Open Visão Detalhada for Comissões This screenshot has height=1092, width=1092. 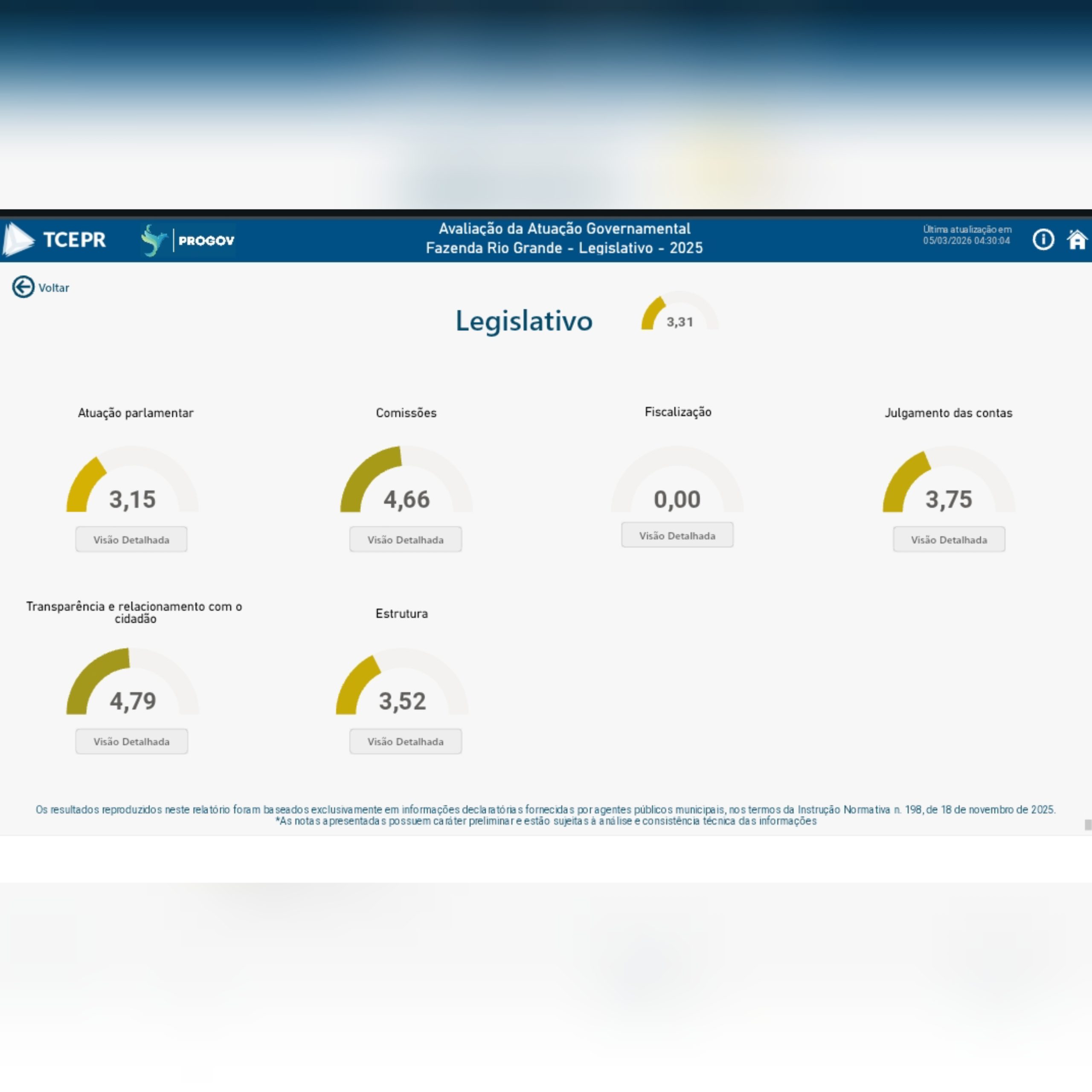[405, 539]
